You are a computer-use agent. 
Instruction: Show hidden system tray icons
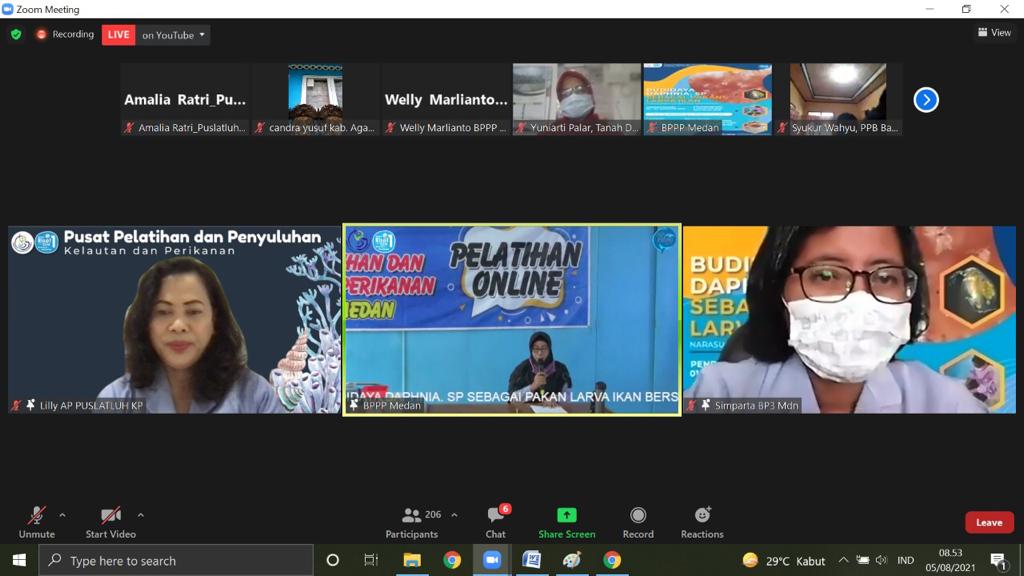point(843,560)
